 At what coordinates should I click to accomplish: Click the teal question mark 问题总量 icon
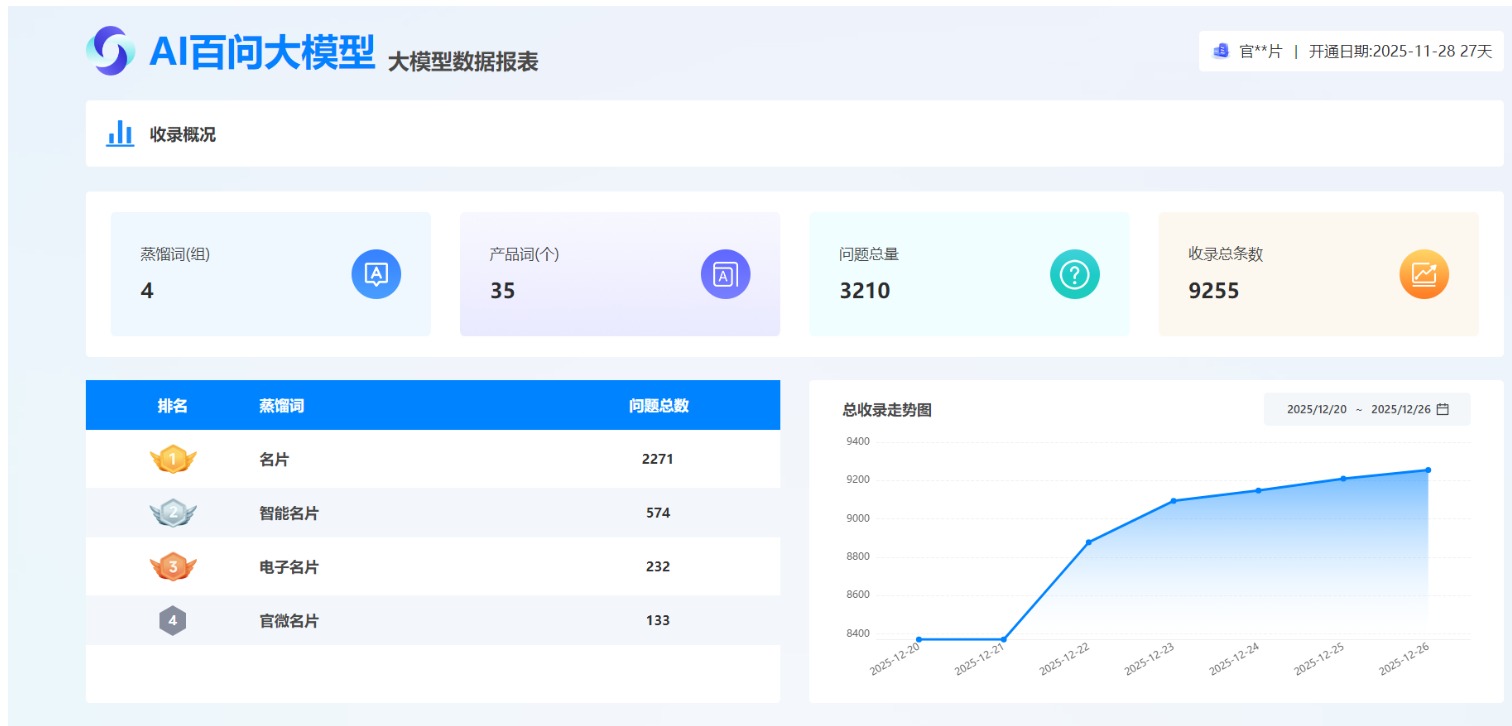[x=1074, y=274]
